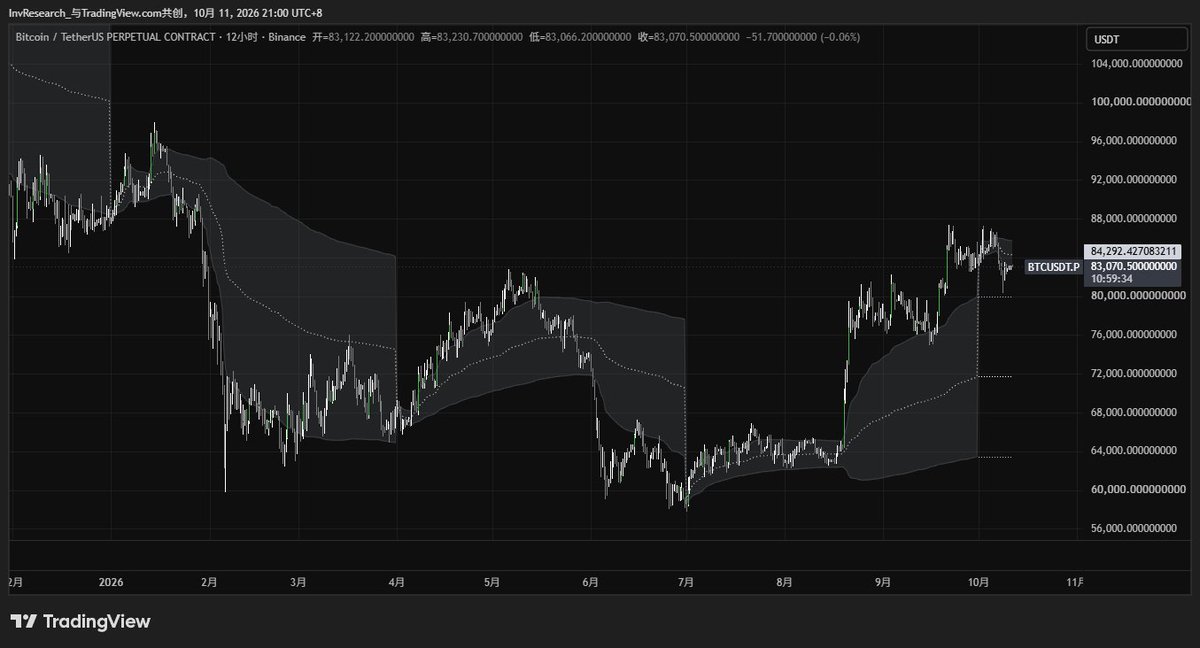
Task: Click the 10月 time axis label
Action: point(978,581)
